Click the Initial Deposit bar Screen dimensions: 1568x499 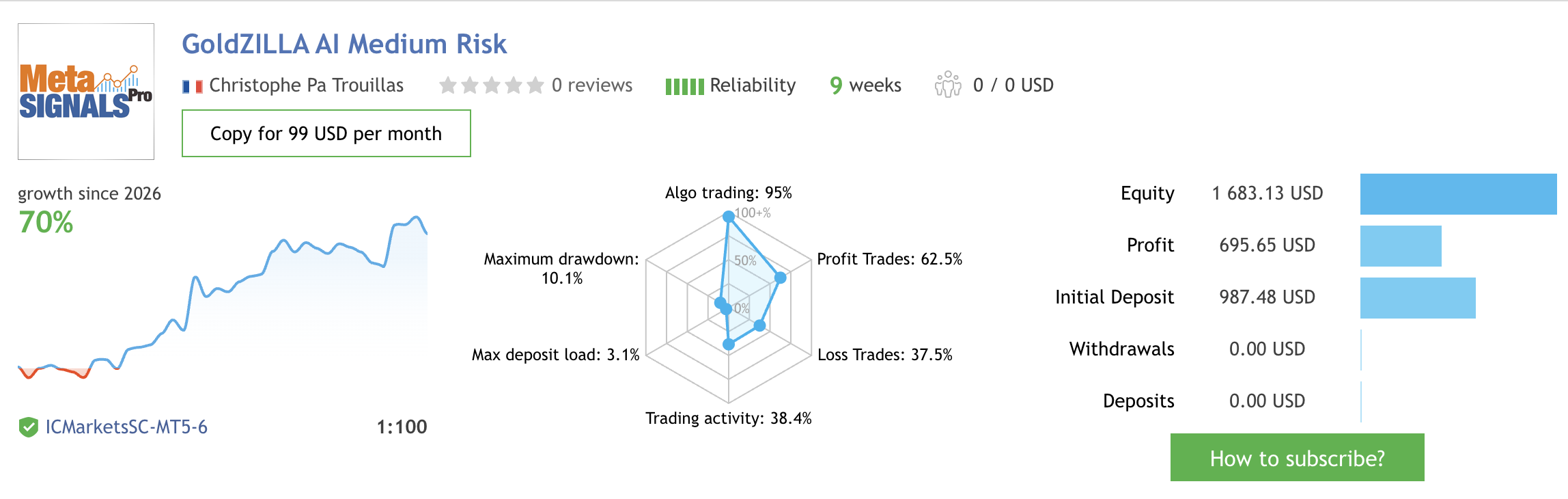(1417, 298)
